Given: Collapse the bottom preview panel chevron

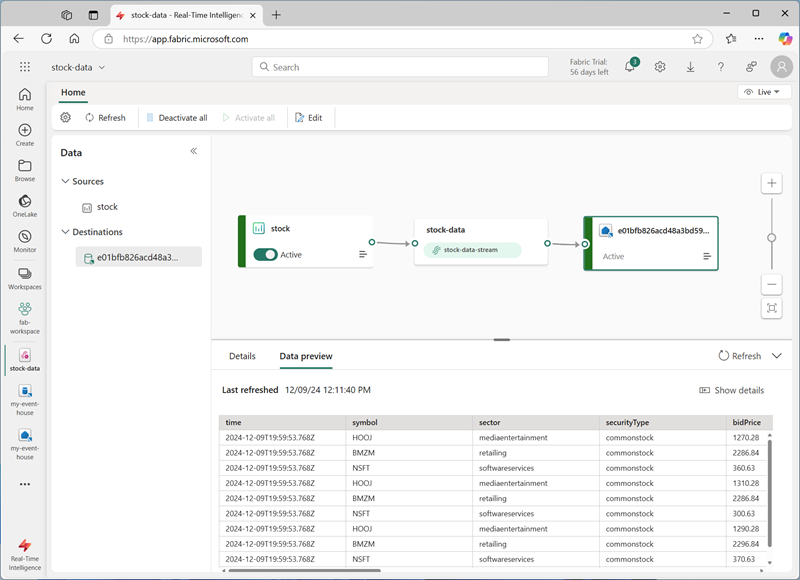Looking at the screenshot, I should pos(777,356).
